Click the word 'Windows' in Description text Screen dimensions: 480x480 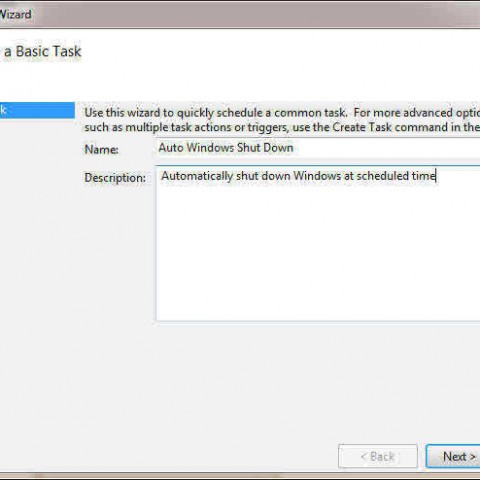pyautogui.click(x=317, y=176)
